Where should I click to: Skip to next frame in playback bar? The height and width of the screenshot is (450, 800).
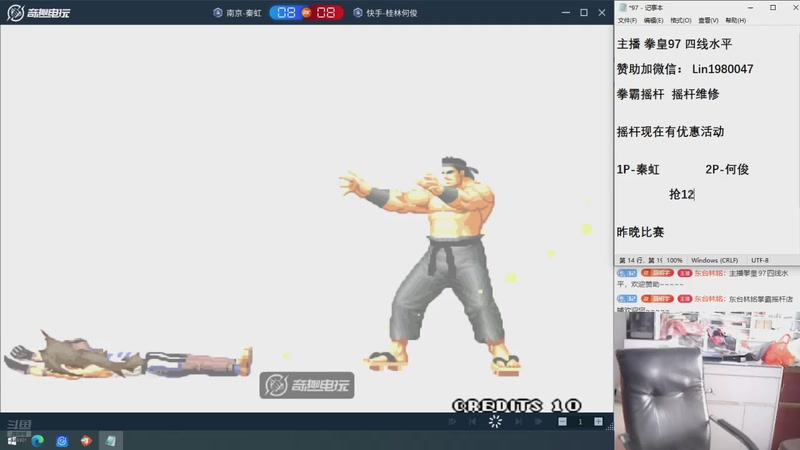[x=518, y=421]
